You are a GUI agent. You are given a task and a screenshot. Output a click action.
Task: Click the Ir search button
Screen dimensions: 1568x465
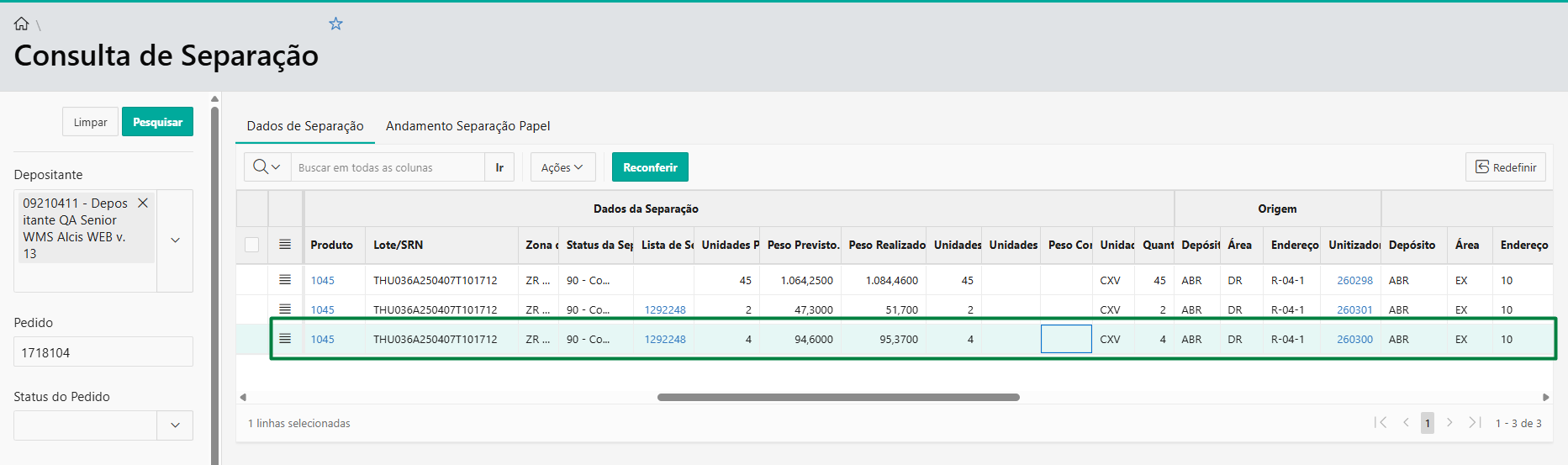(x=499, y=167)
